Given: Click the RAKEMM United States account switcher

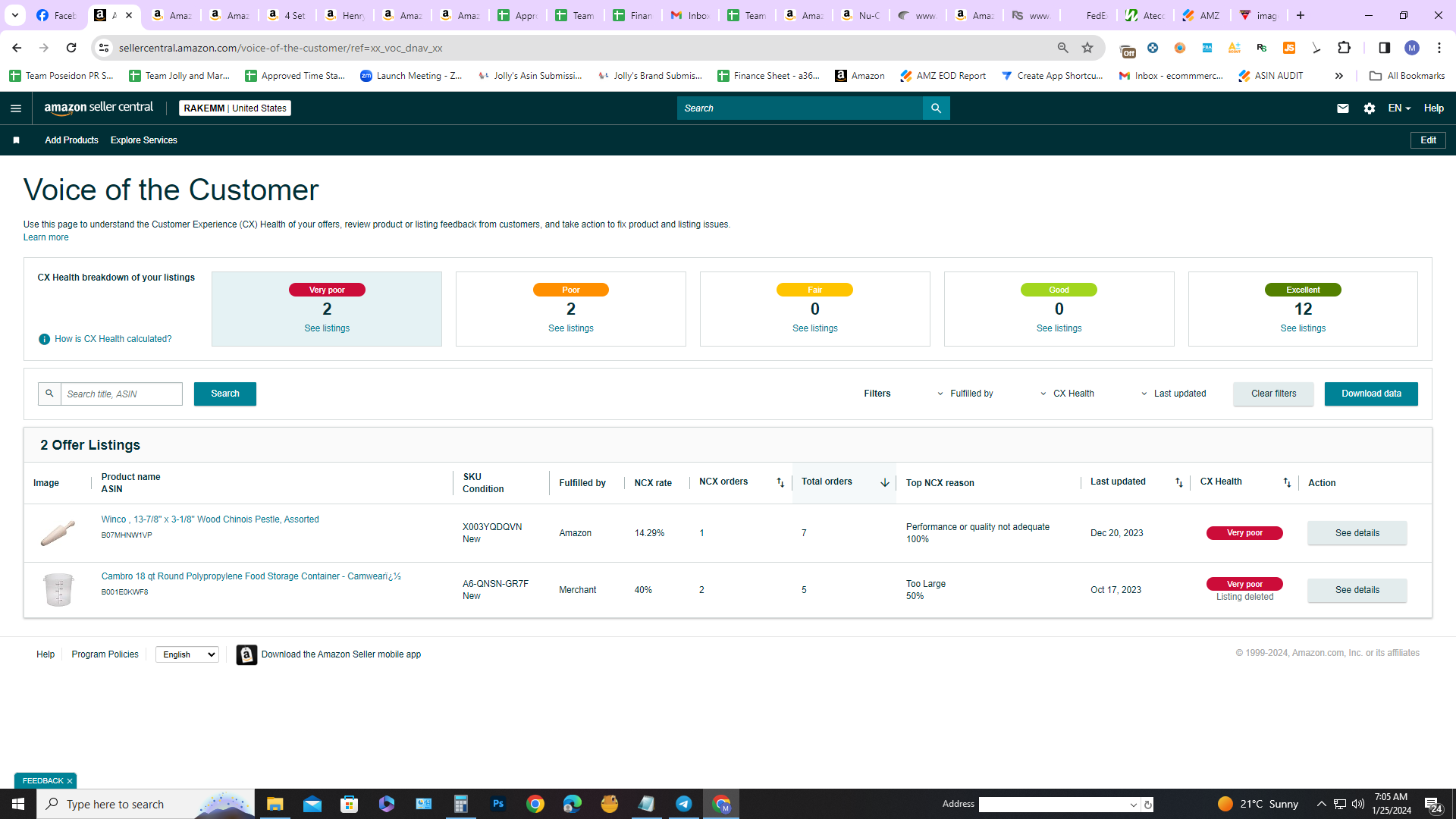Looking at the screenshot, I should 235,108.
